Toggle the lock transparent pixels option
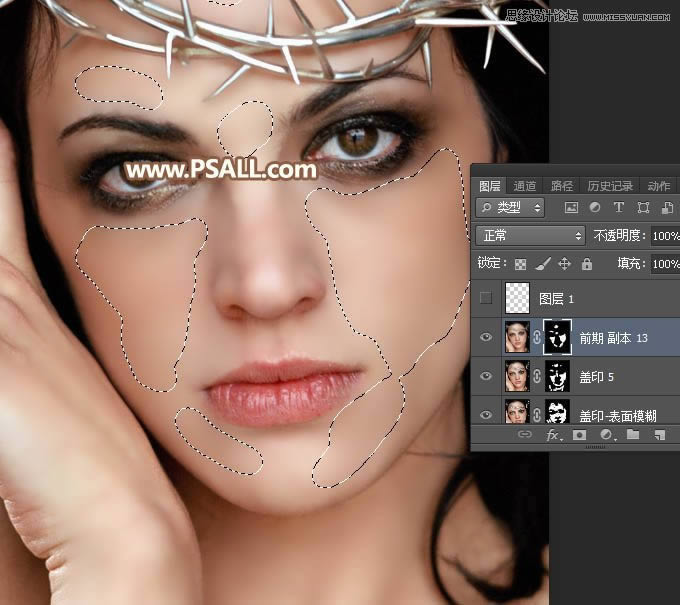Viewport: 680px width, 605px height. point(520,264)
